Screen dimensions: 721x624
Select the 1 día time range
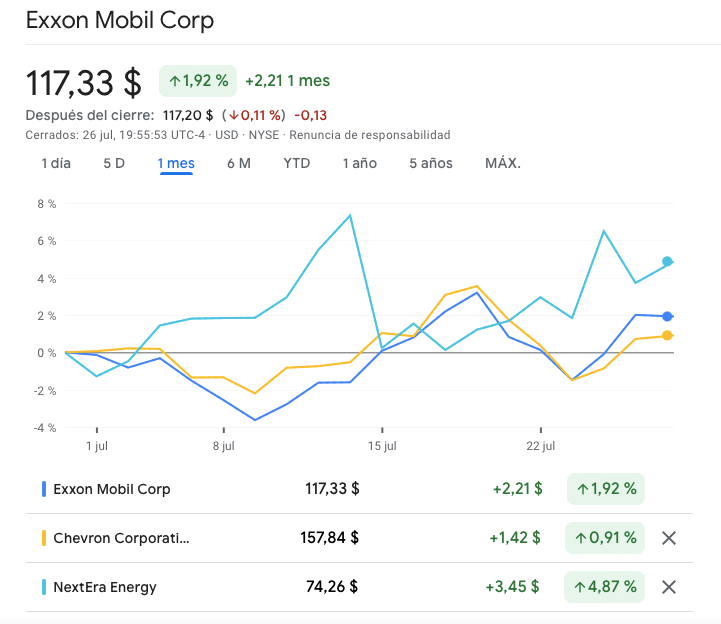[56, 163]
